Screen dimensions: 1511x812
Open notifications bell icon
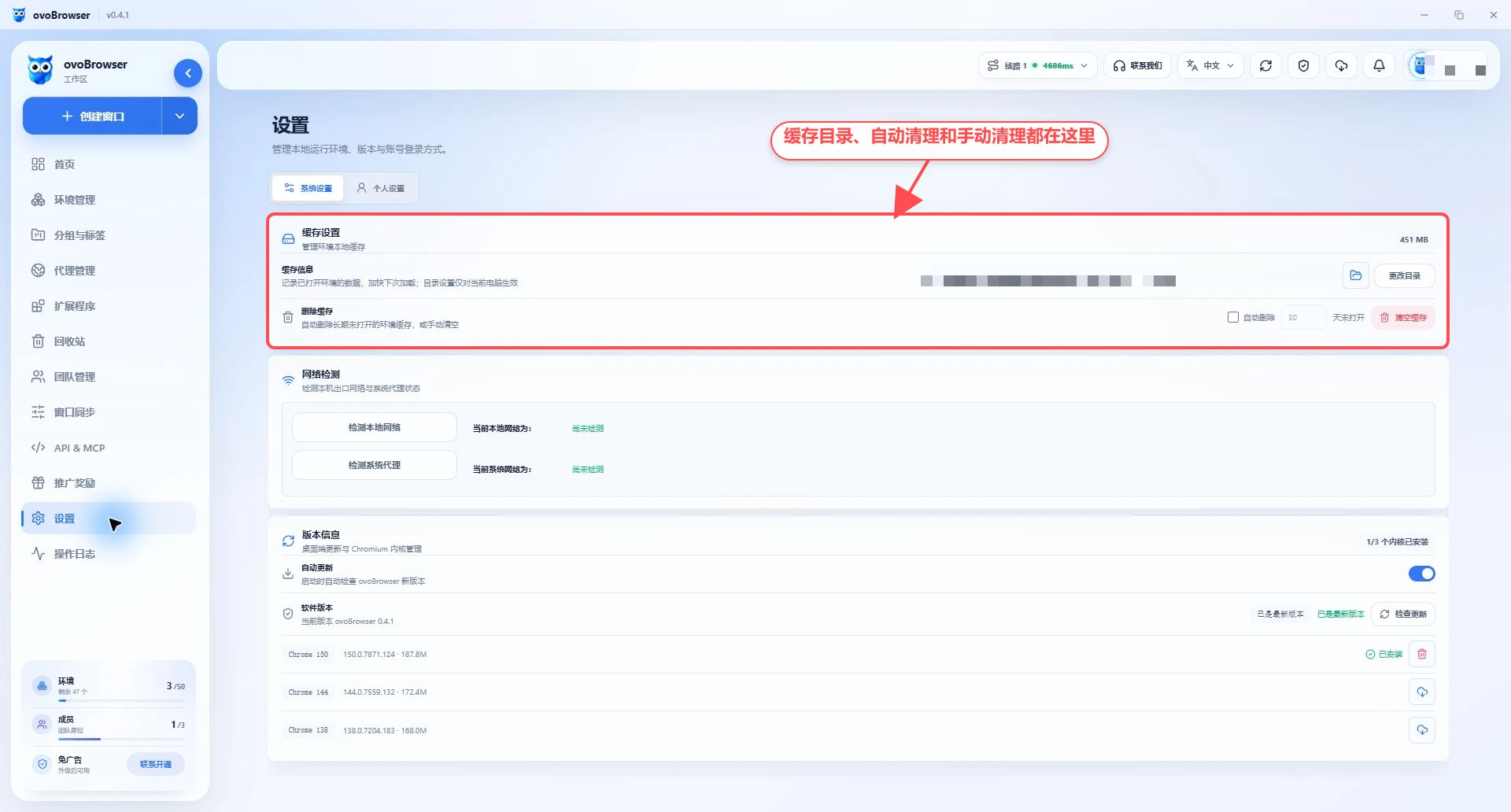(x=1379, y=65)
